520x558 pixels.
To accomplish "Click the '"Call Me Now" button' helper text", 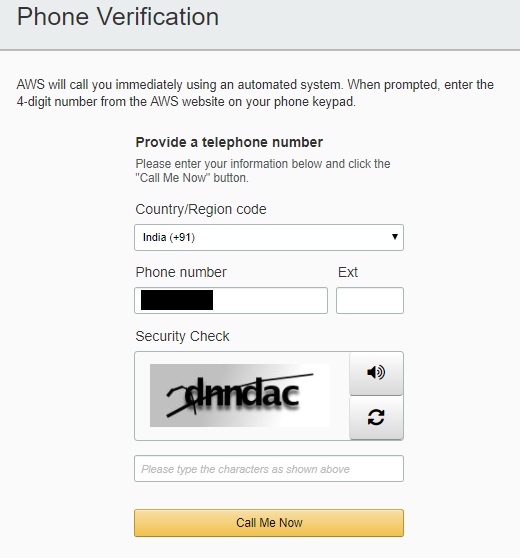I will coord(192,178).
